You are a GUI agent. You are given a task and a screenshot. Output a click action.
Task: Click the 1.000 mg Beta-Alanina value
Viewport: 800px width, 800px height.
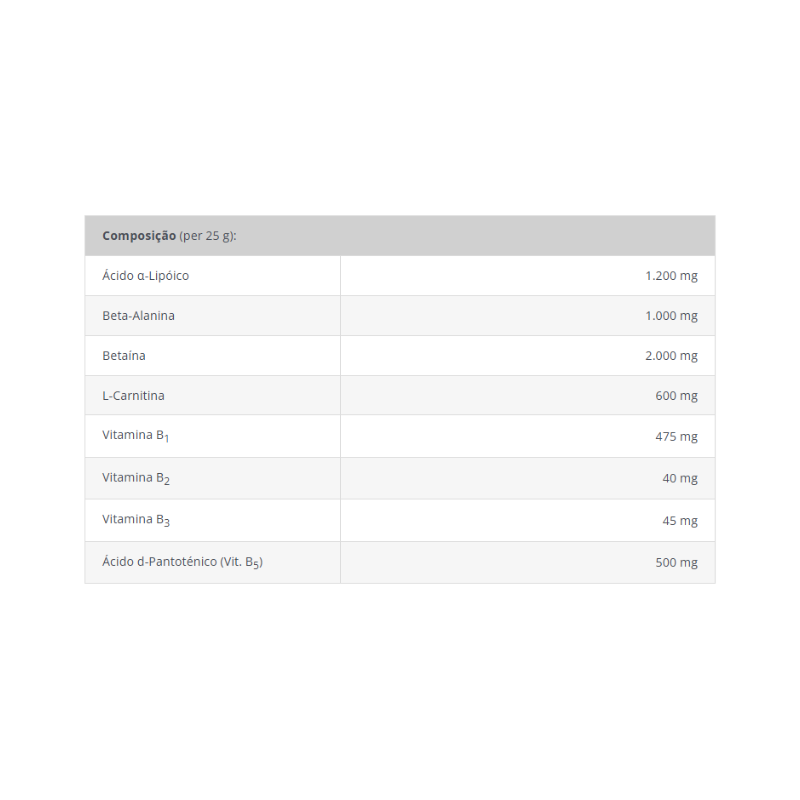click(671, 315)
